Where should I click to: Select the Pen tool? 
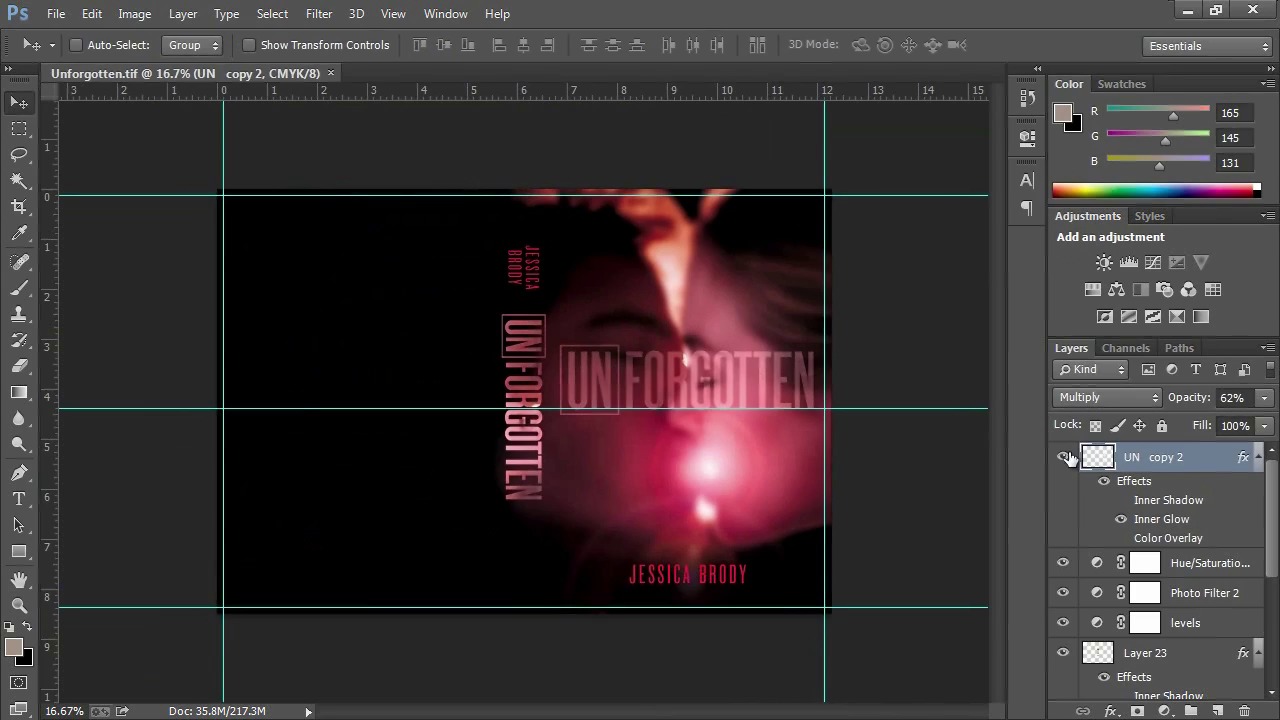click(x=19, y=473)
